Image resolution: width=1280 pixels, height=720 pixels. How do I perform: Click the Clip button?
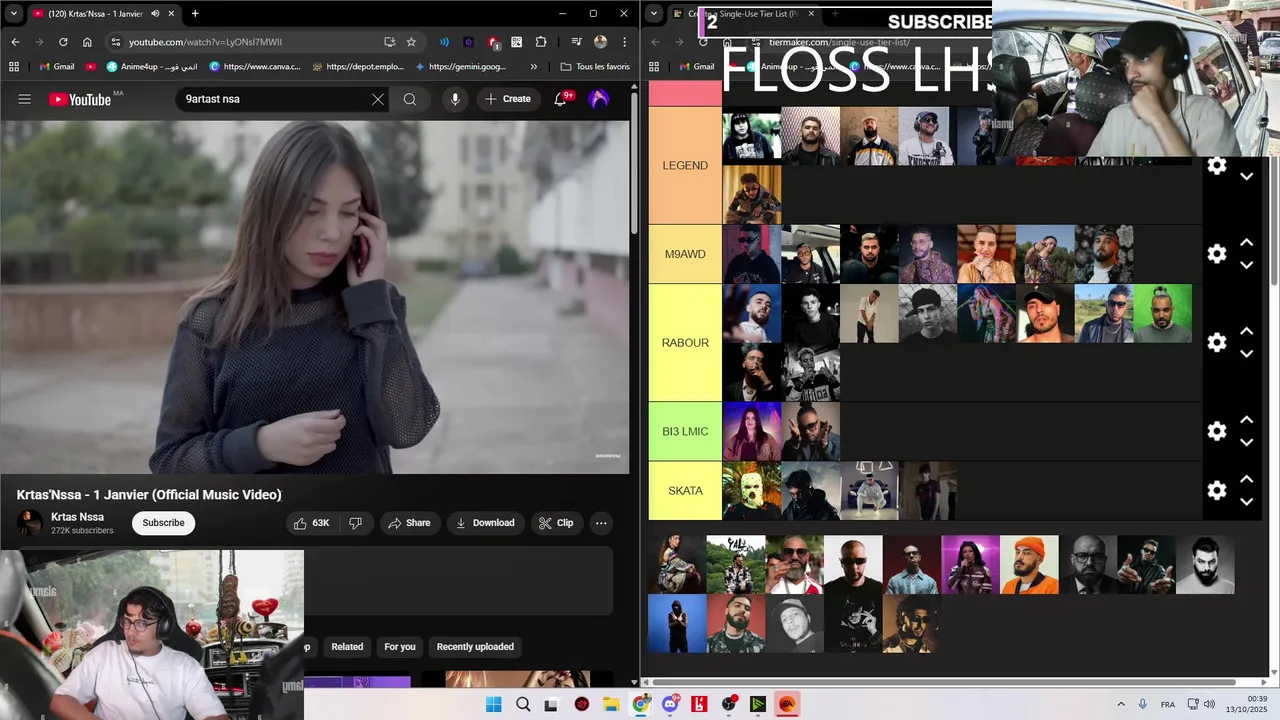pos(556,523)
